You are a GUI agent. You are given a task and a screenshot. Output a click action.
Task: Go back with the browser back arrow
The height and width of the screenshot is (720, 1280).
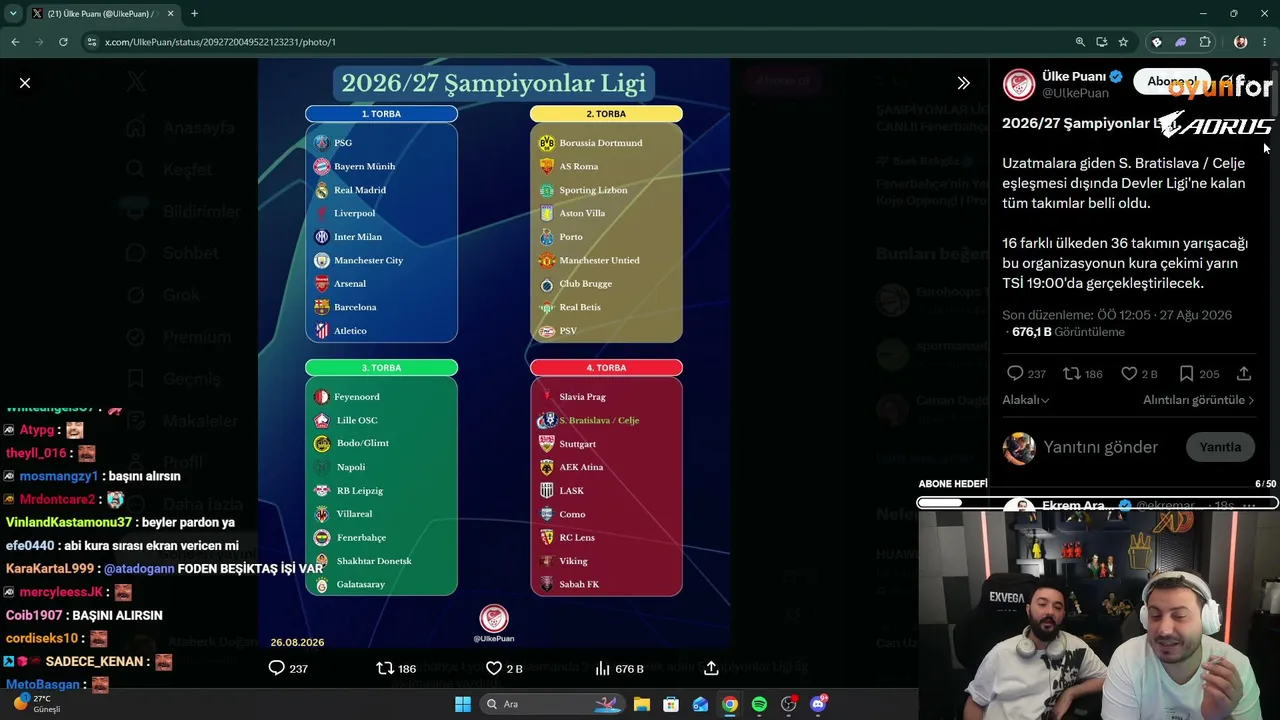pyautogui.click(x=15, y=42)
